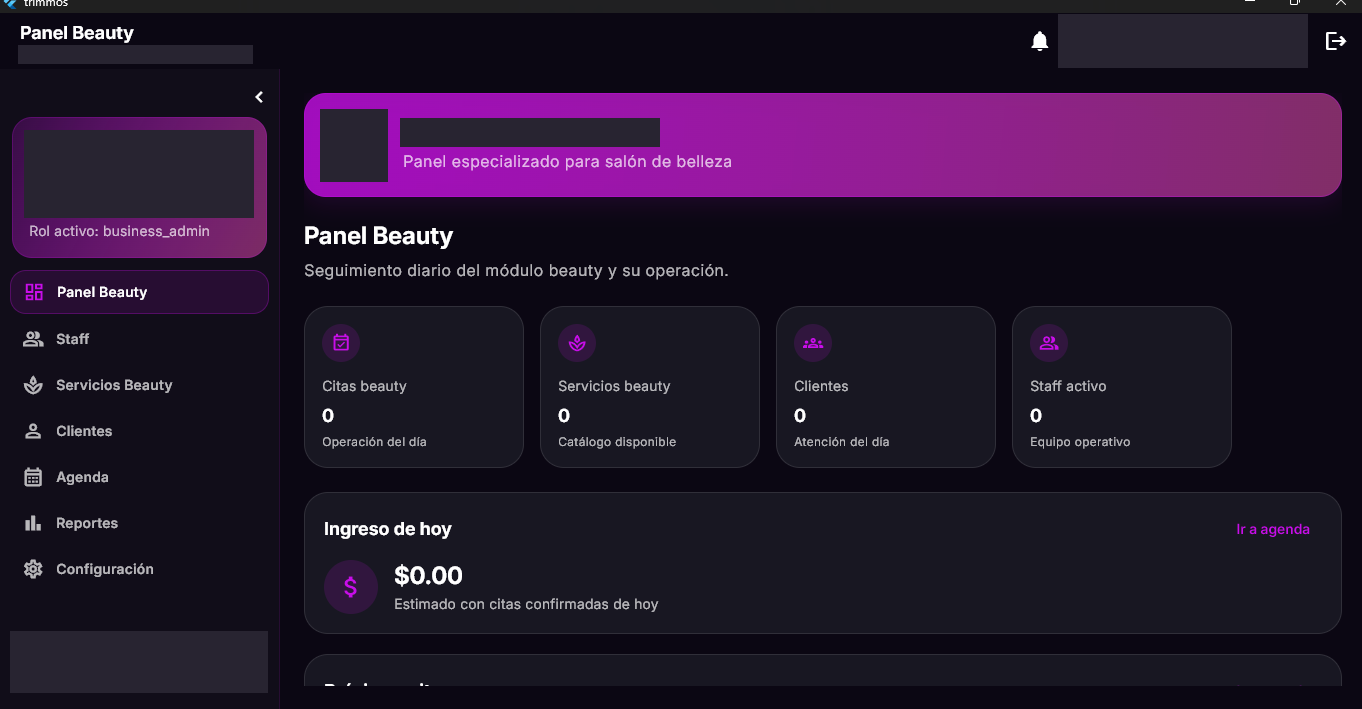Go to the Reportes menu item

tap(139, 523)
